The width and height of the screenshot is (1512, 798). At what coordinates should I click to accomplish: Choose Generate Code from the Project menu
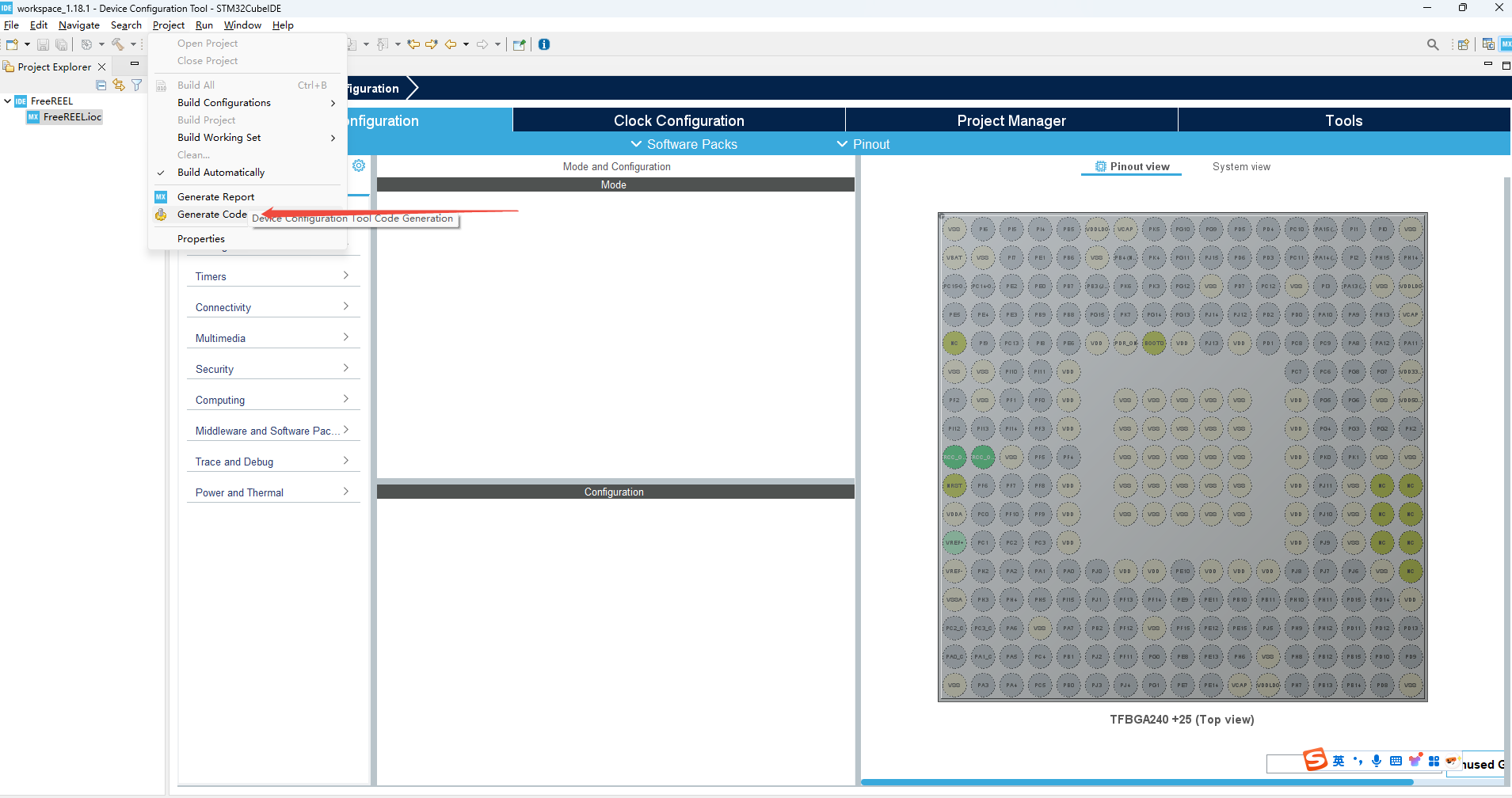tap(211, 215)
